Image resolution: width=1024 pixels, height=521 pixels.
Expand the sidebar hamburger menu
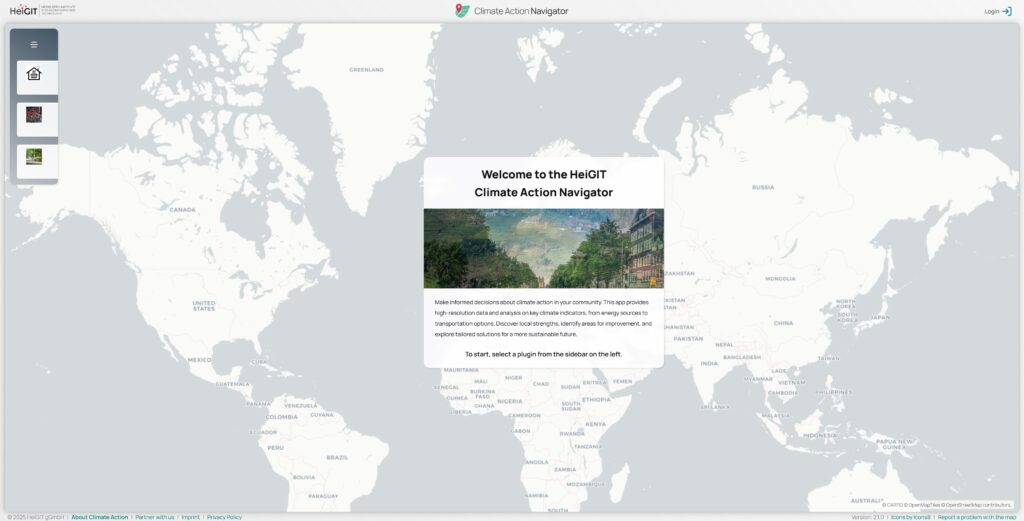pos(34,45)
